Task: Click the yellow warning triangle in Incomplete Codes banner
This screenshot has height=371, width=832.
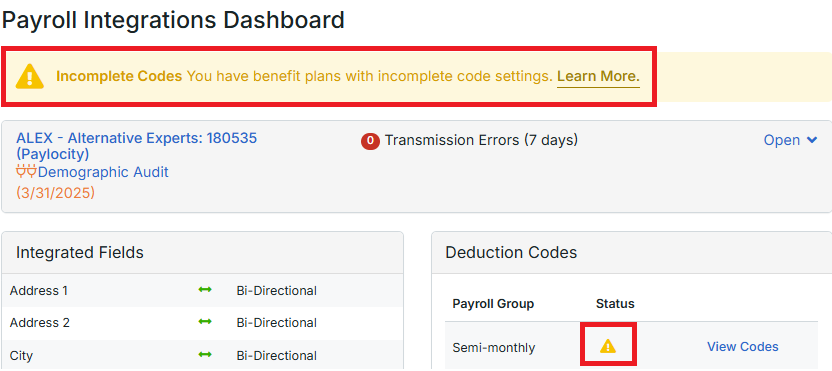Action: [30, 77]
